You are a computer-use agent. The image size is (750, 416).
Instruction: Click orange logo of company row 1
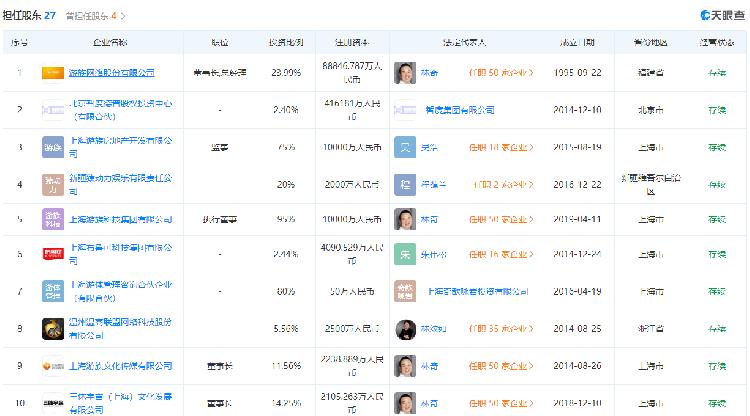point(53,73)
